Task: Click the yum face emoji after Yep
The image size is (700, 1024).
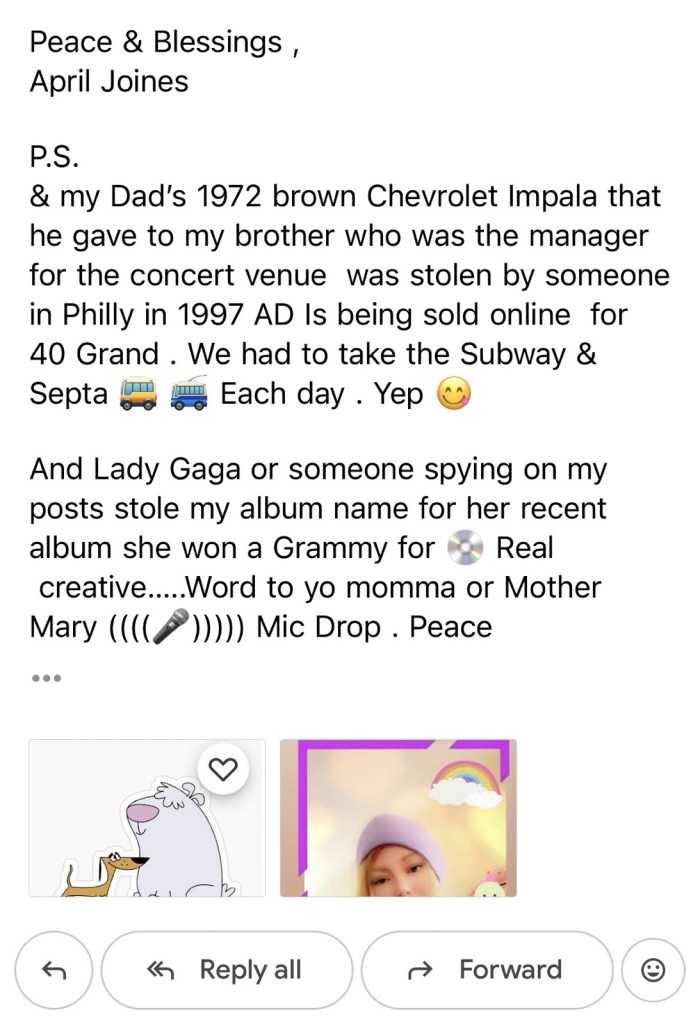Action: click(x=454, y=394)
